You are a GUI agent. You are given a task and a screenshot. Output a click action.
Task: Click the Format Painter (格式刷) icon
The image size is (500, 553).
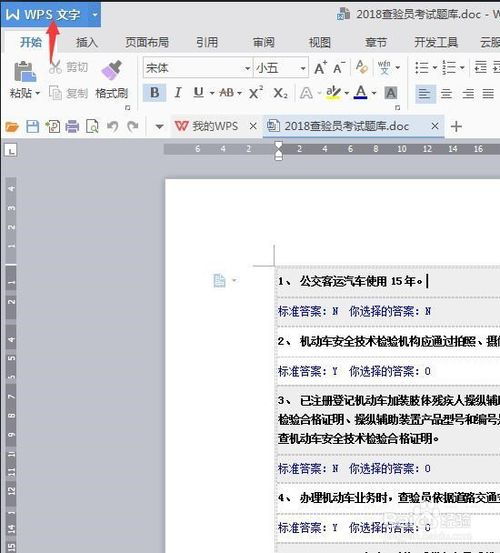point(111,70)
